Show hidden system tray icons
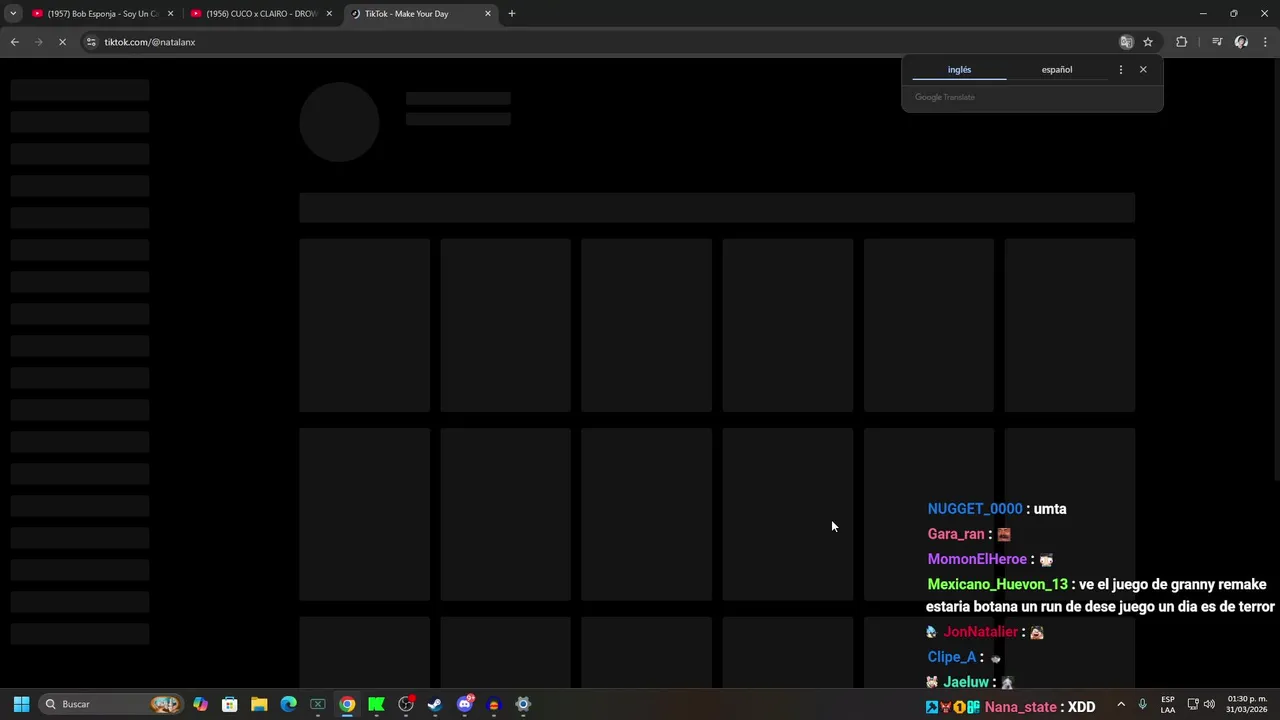1280x720 pixels. [1120, 704]
